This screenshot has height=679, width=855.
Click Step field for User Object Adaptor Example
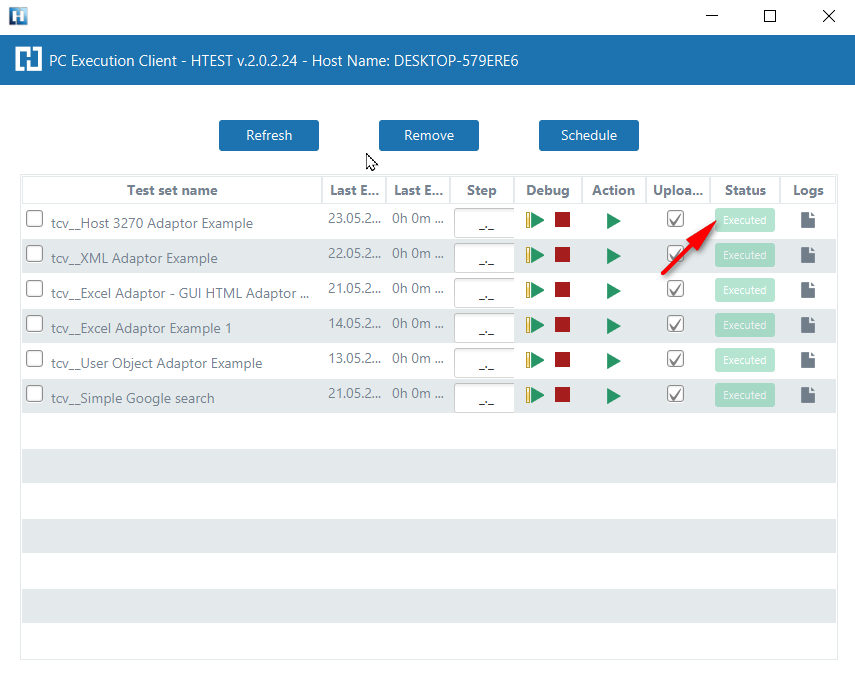pyautogui.click(x=484, y=364)
